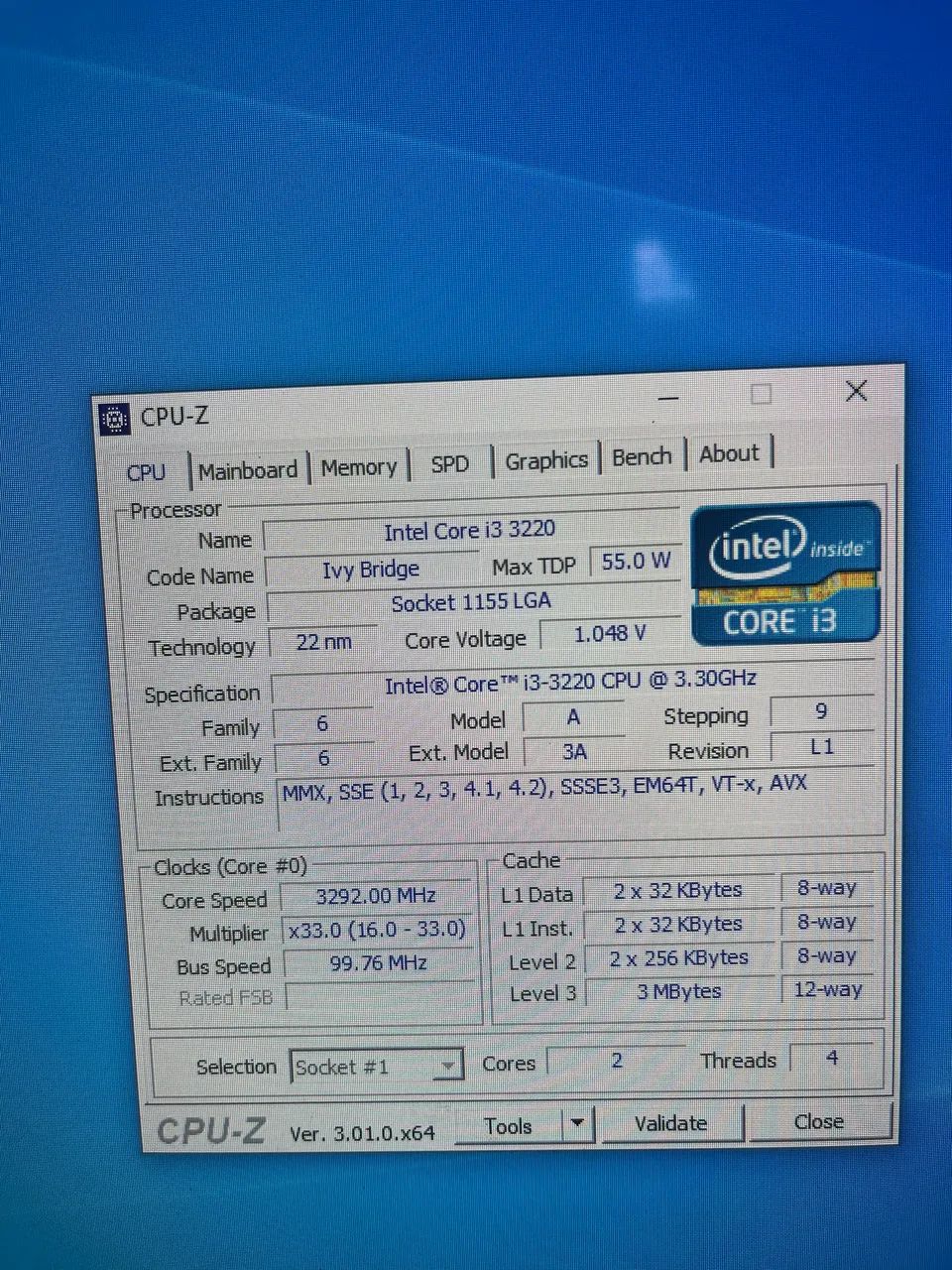Image resolution: width=952 pixels, height=1270 pixels.
Task: Click the Bus Speed value 99.76 MHz
Action: coord(378,963)
